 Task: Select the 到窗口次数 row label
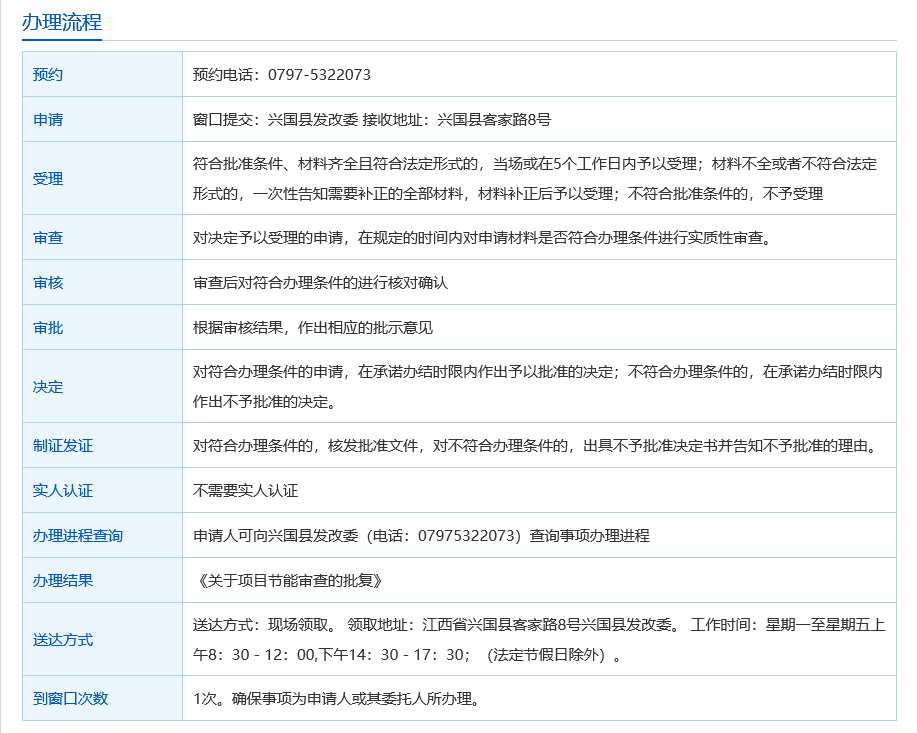pos(70,699)
